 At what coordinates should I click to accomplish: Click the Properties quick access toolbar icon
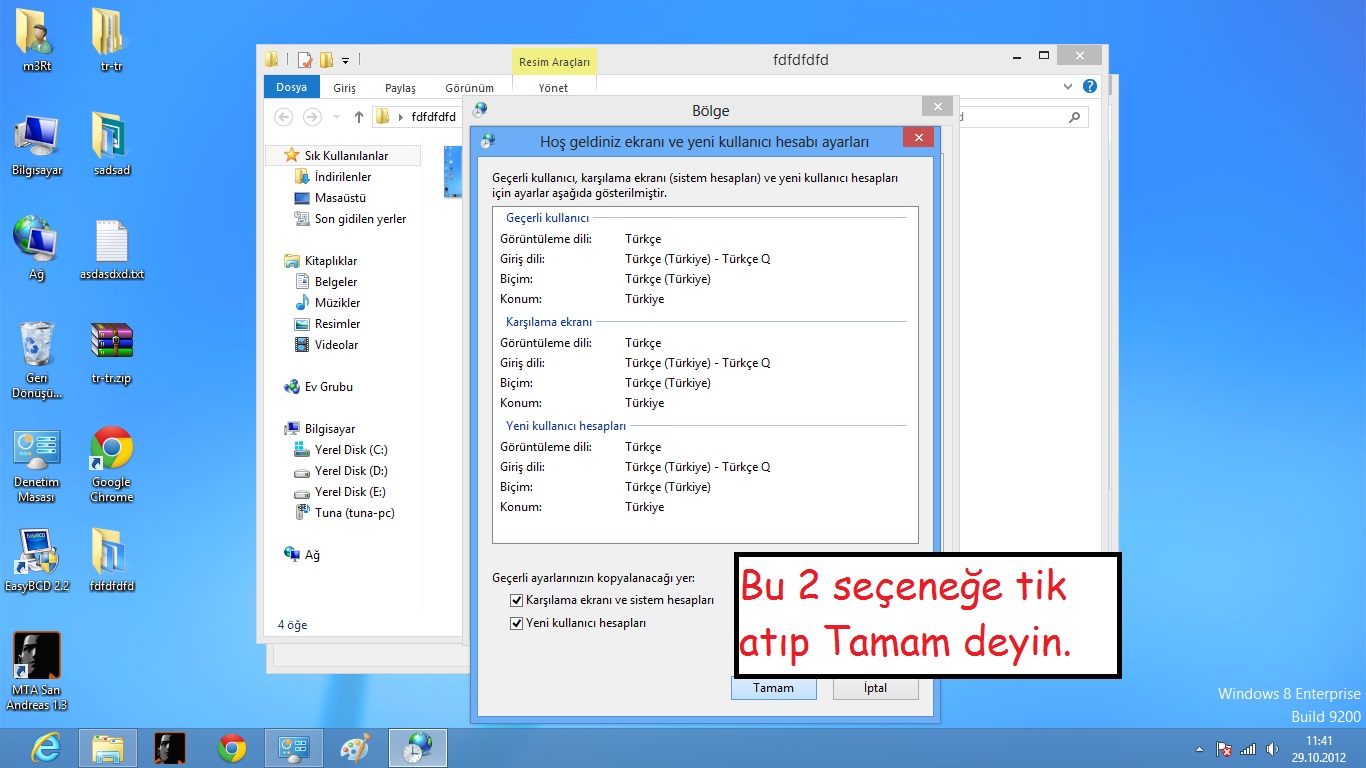[x=306, y=60]
